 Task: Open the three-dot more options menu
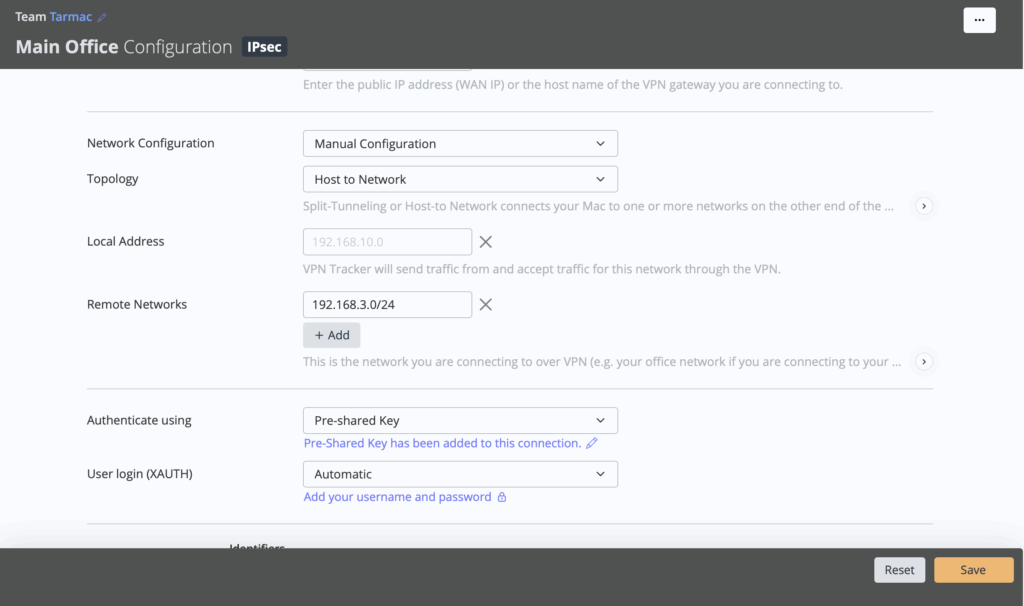pyautogui.click(x=978, y=20)
